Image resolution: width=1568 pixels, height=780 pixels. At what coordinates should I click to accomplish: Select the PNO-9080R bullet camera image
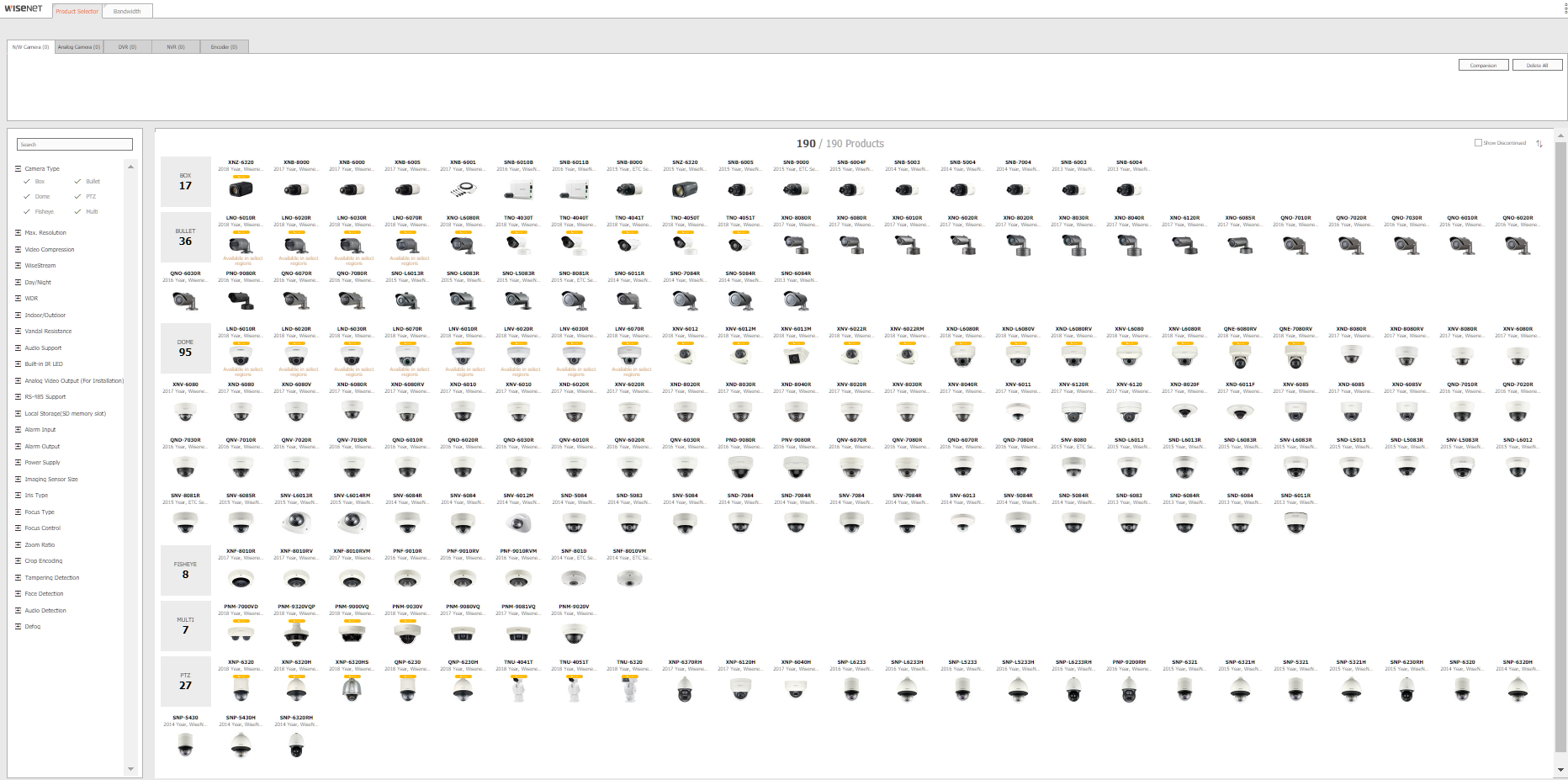point(241,300)
